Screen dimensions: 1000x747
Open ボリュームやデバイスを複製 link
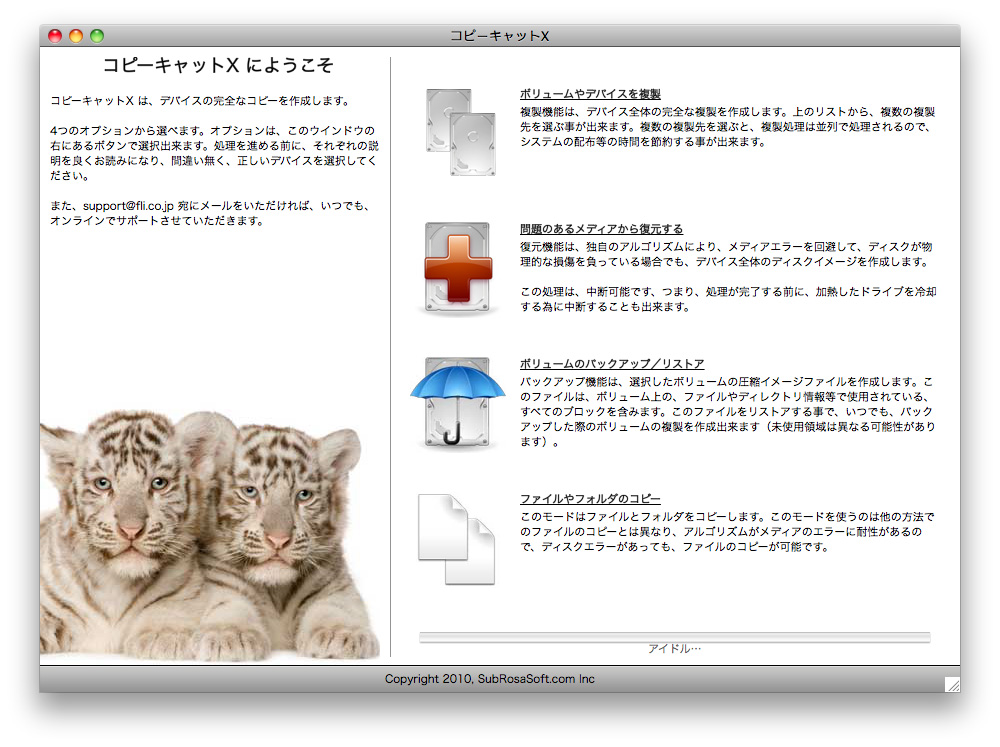[590, 94]
